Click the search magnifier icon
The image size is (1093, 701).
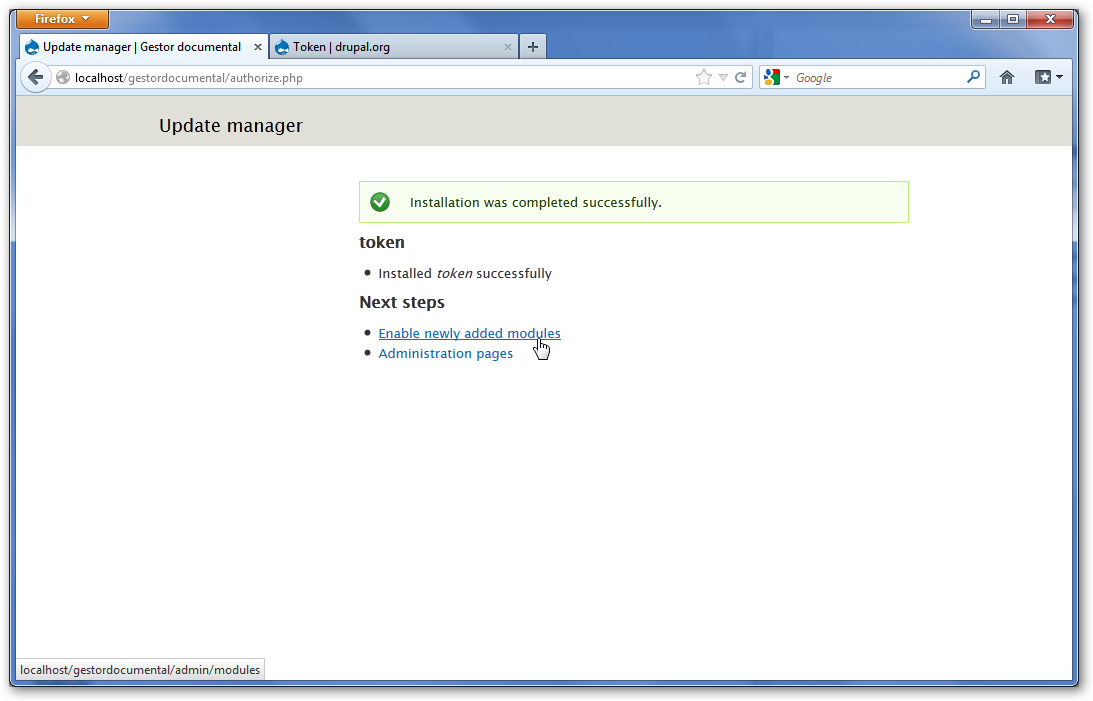[973, 77]
